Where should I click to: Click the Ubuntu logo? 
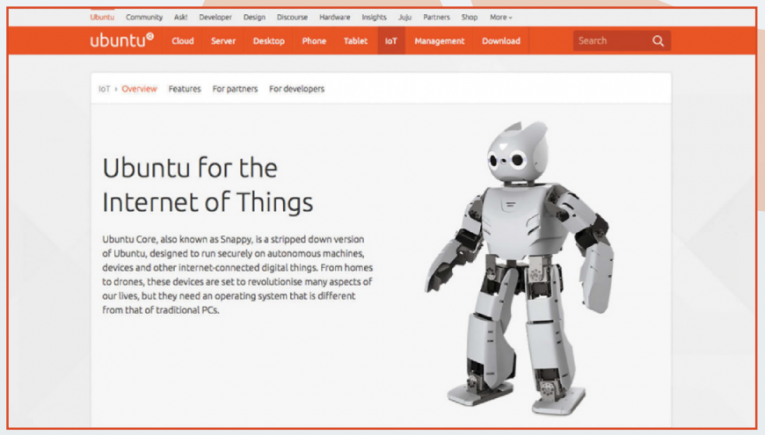coord(122,40)
